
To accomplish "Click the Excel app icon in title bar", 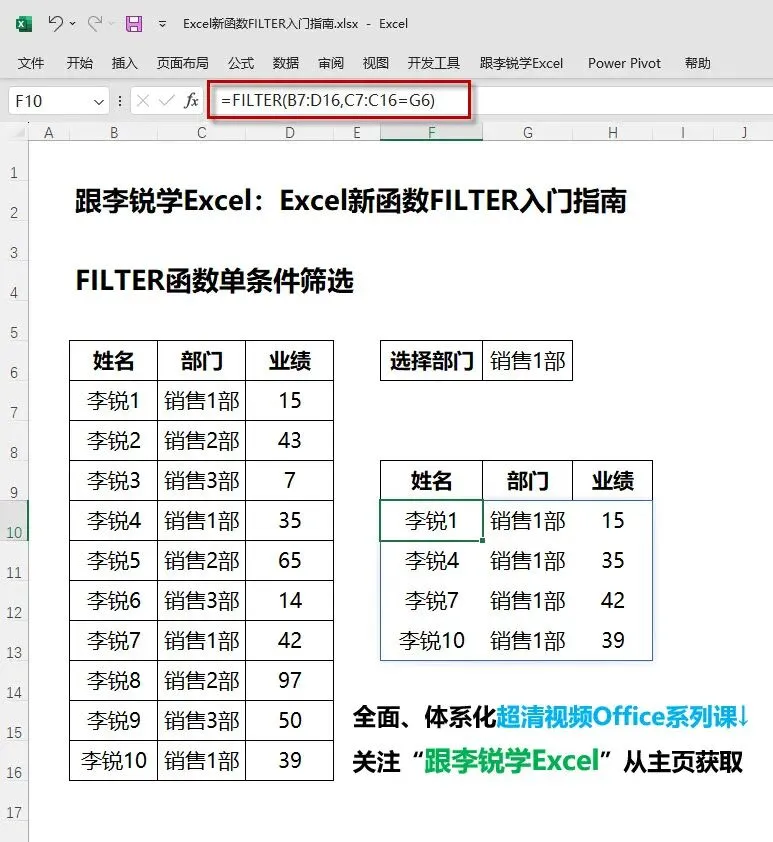I will [23, 24].
